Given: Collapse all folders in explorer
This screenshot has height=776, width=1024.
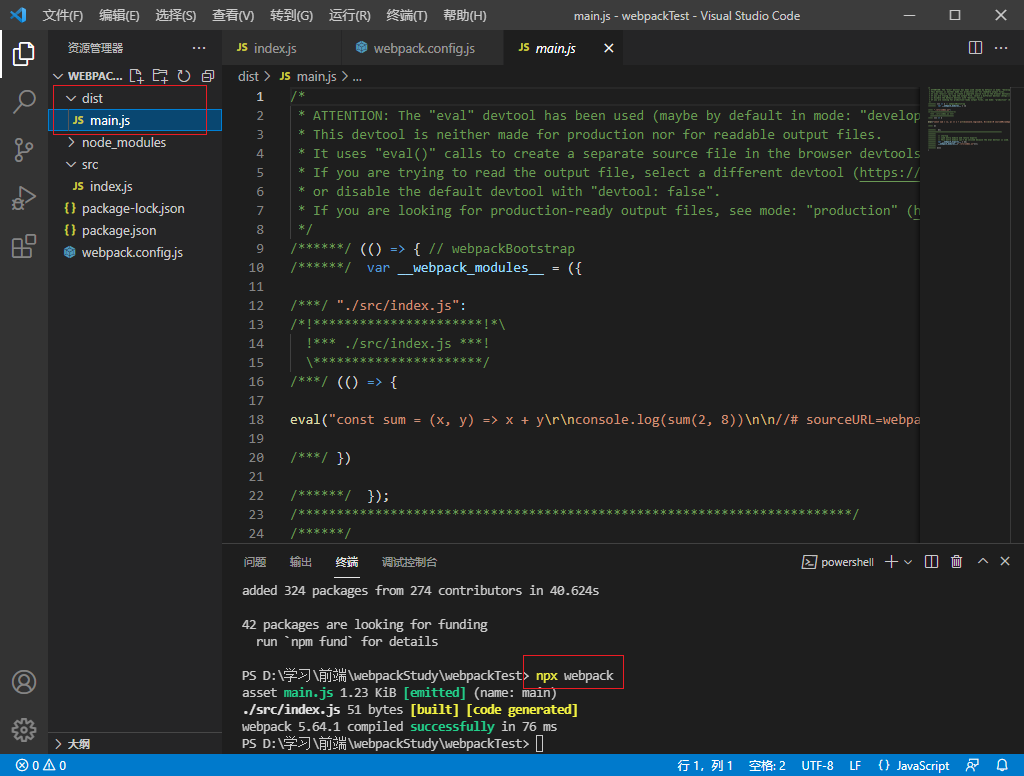Looking at the screenshot, I should (x=208, y=76).
